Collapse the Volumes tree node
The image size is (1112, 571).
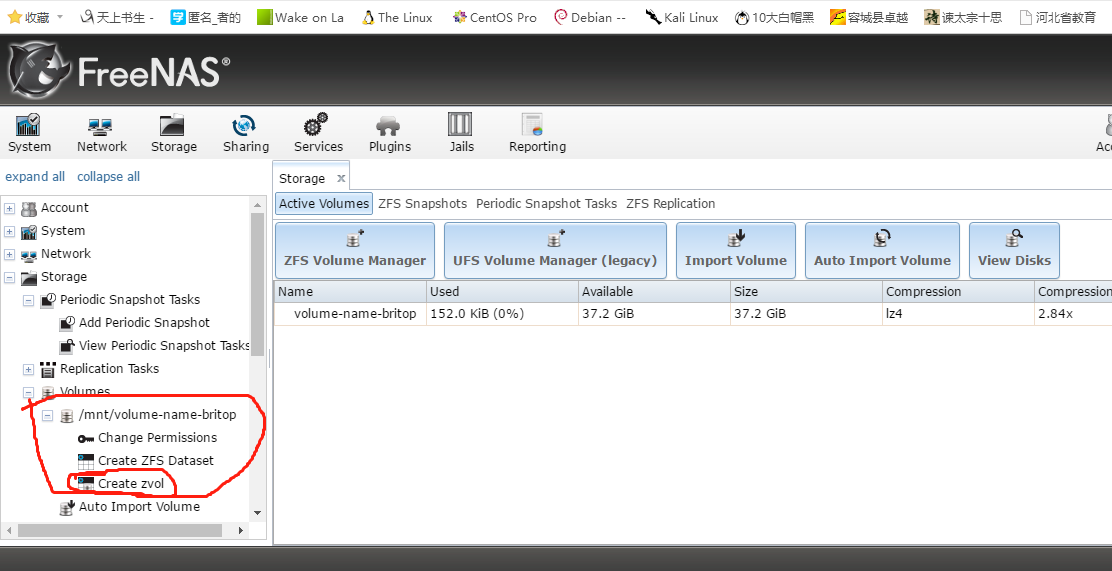pos(28,392)
